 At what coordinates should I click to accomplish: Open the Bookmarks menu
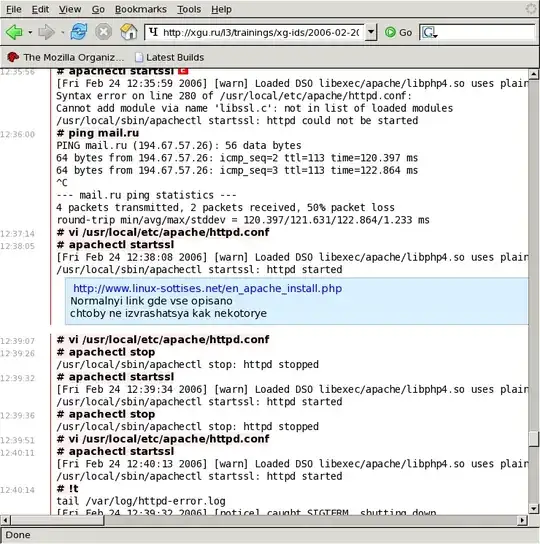[141, 9]
